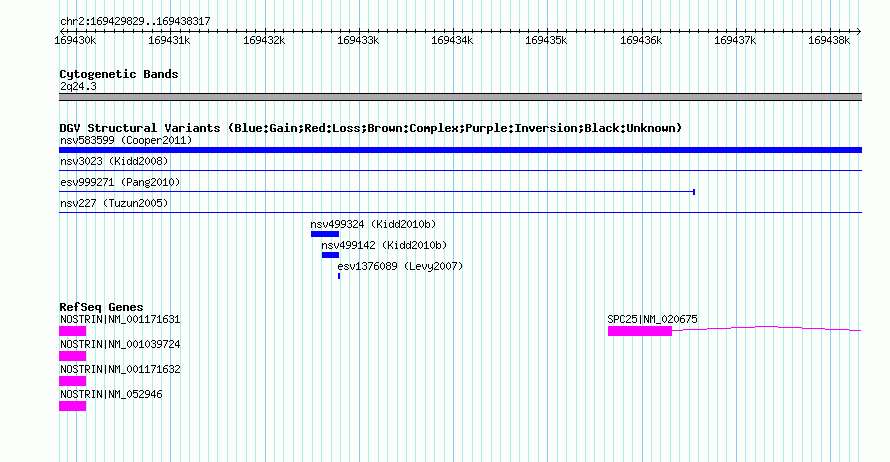Image resolution: width=890 pixels, height=462 pixels.
Task: Click the gray 2q24.3 cytogenetic band bar
Action: 460,97
